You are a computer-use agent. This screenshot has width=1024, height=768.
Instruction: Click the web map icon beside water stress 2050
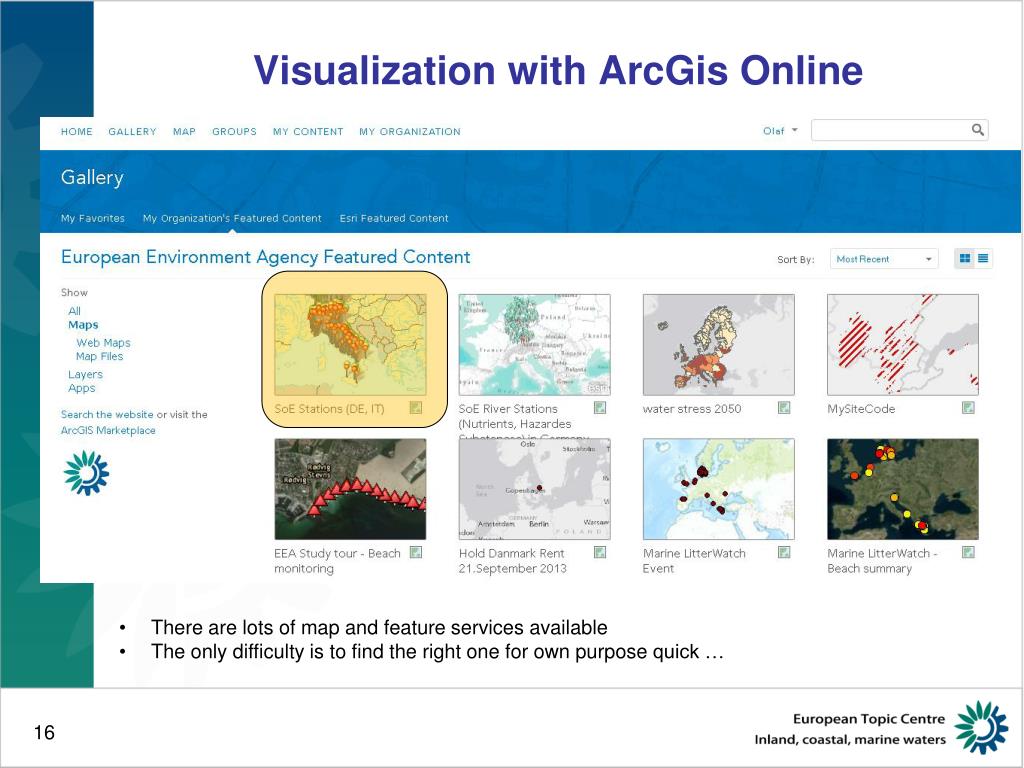pos(784,408)
